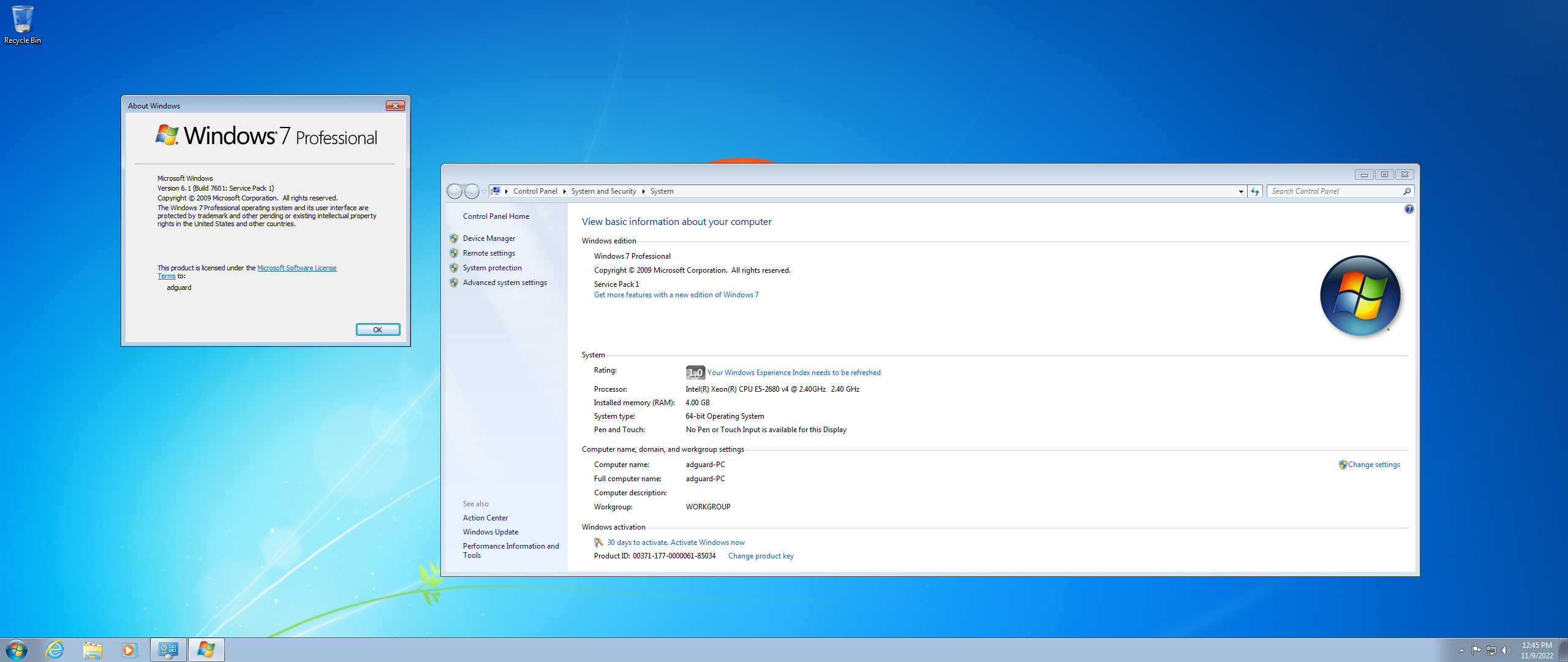
Task: Open Advanced system settings link
Action: click(505, 283)
